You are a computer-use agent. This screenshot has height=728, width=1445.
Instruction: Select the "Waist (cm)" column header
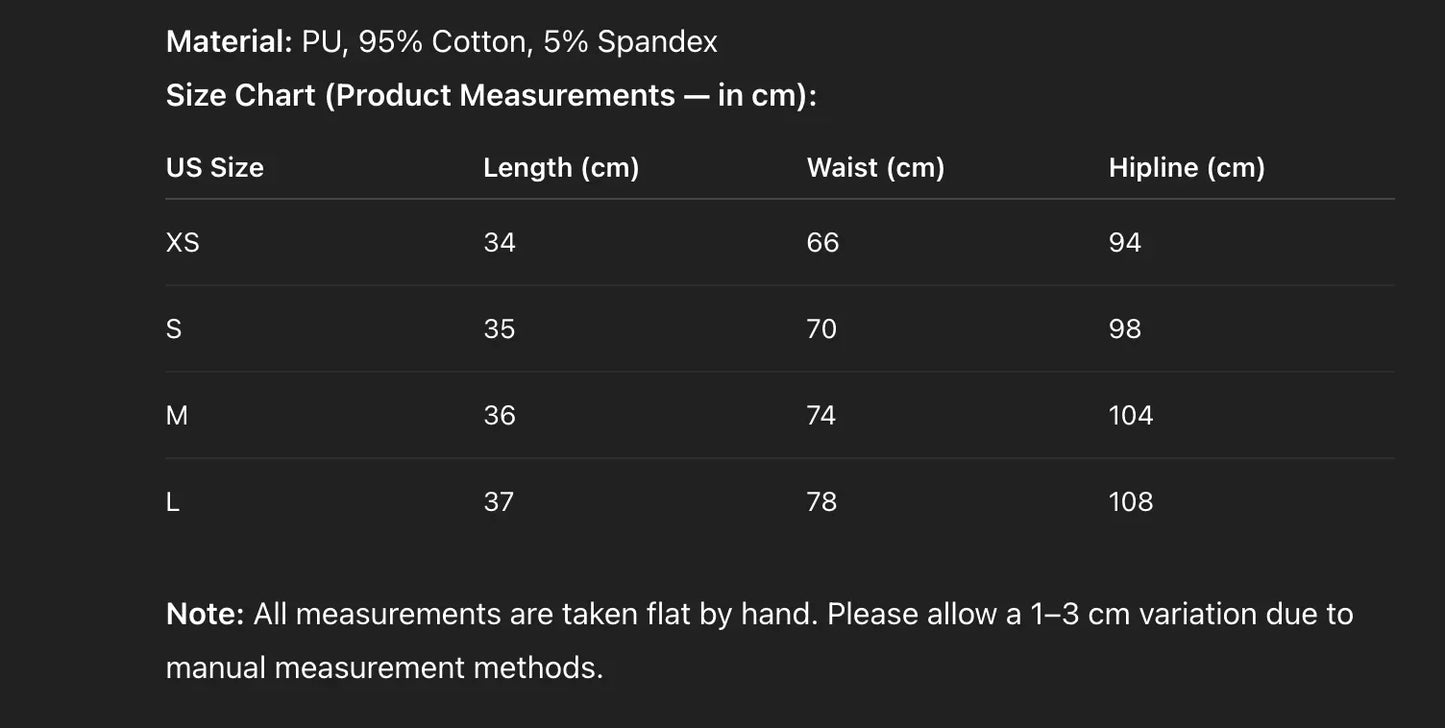click(x=875, y=167)
